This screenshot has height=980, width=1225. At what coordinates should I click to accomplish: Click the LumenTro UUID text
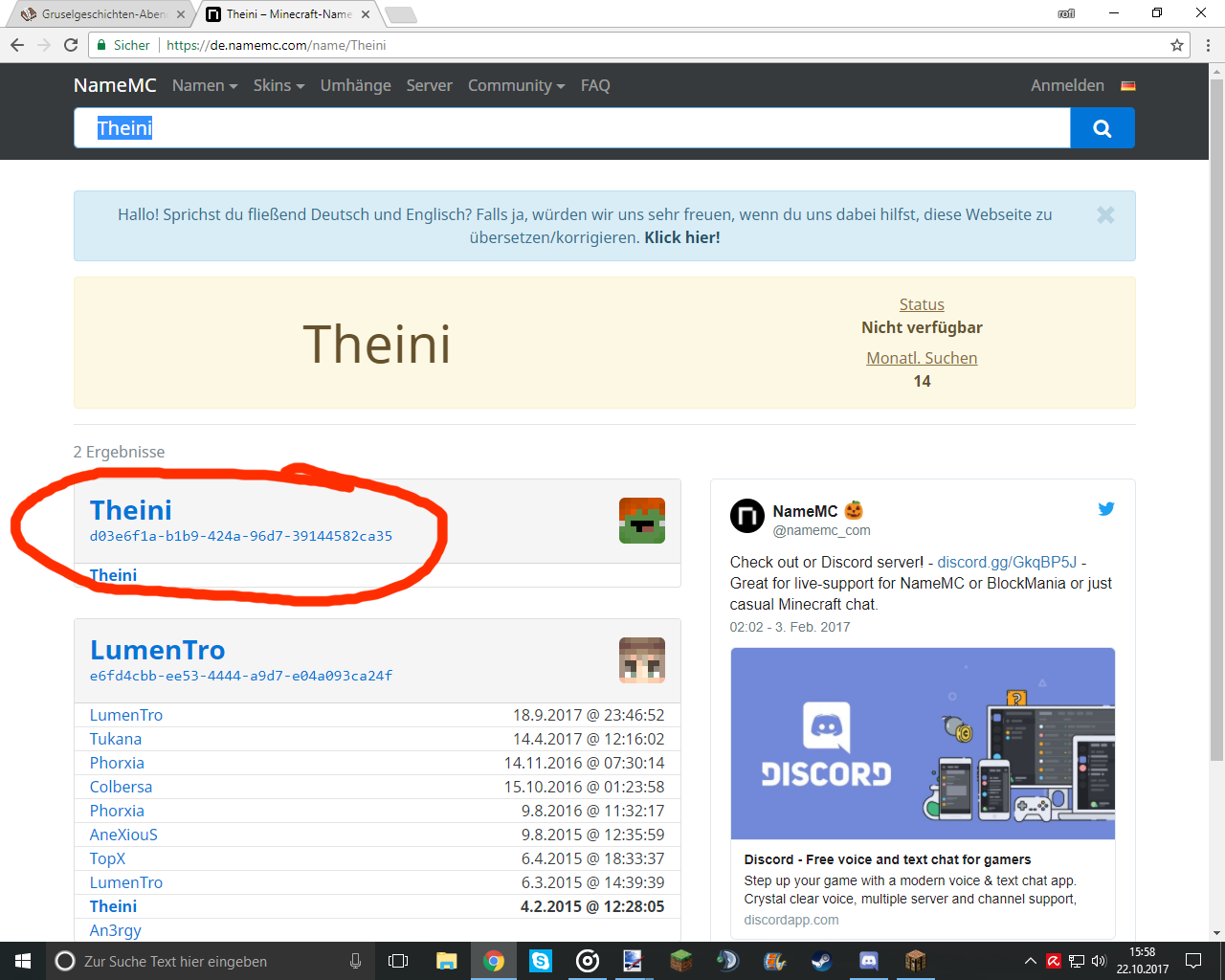241,676
